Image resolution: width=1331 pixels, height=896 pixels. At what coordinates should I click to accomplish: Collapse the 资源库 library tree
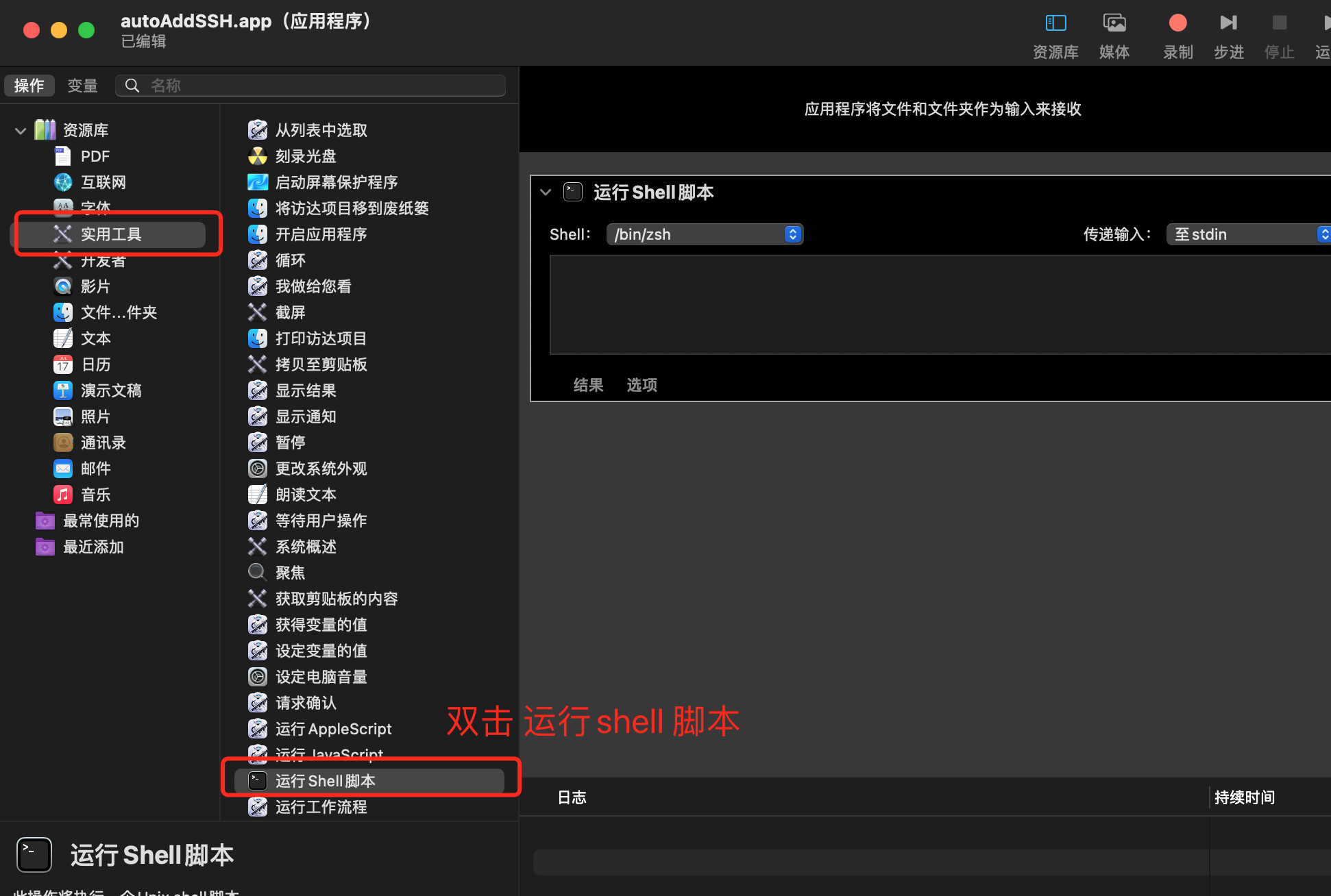(21, 130)
